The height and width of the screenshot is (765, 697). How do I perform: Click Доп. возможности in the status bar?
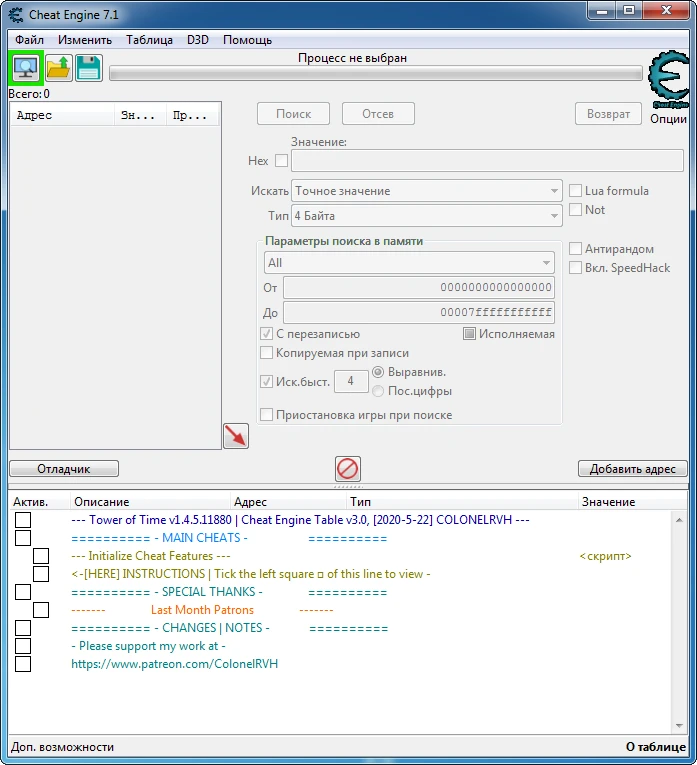pos(62,747)
